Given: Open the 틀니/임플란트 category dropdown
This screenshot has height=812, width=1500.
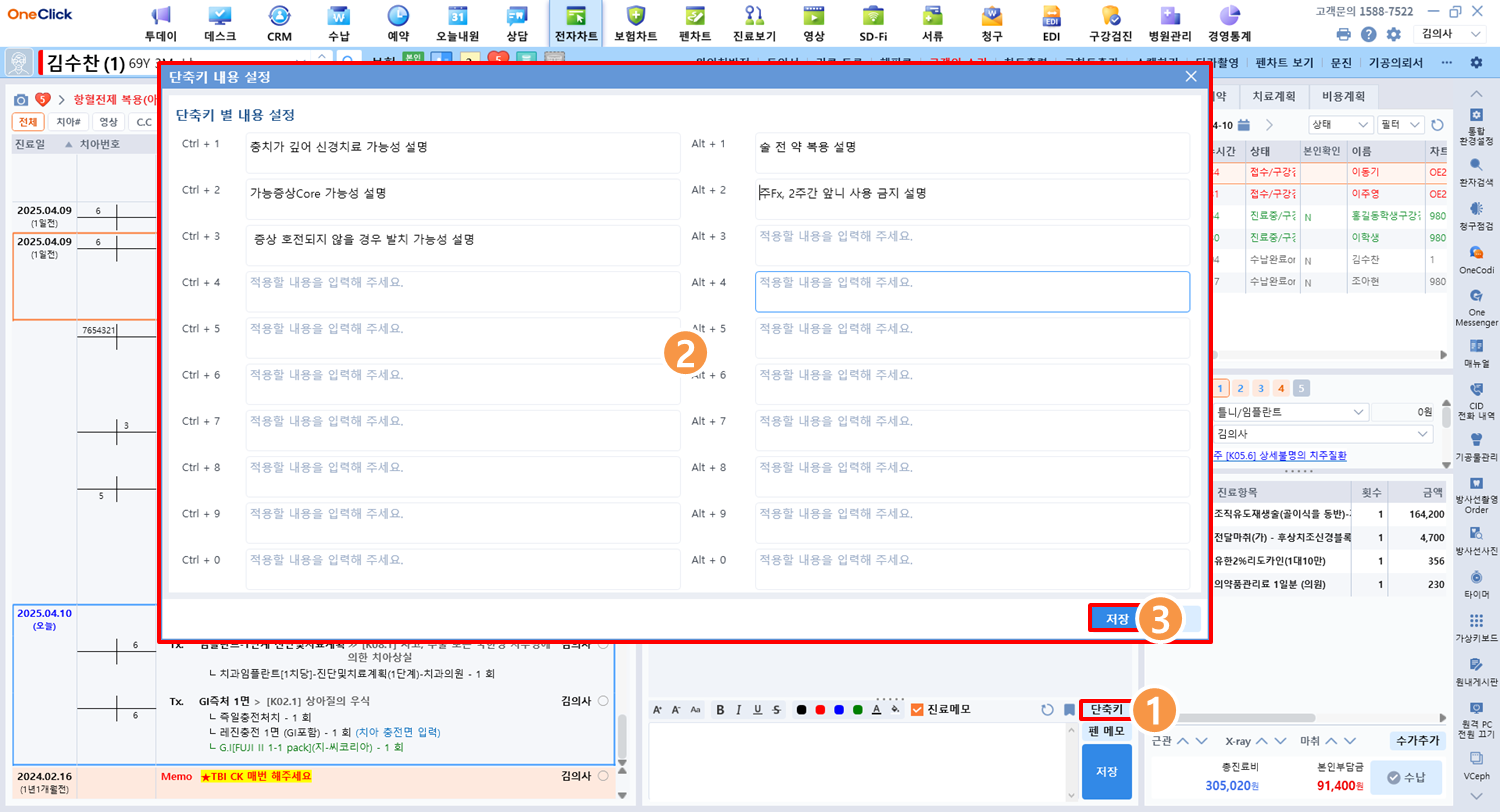Looking at the screenshot, I should tap(1290, 412).
